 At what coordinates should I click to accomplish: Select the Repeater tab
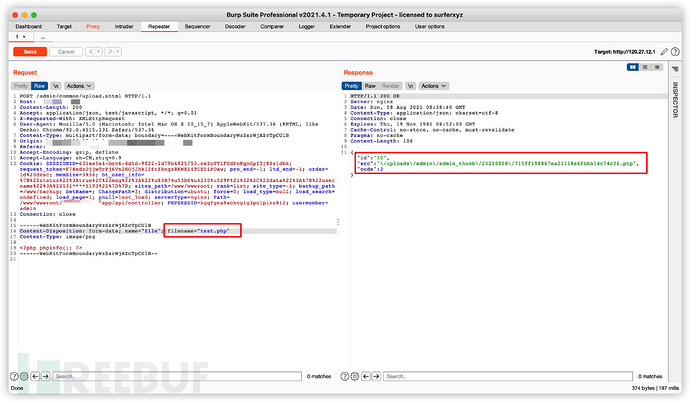tap(159, 26)
